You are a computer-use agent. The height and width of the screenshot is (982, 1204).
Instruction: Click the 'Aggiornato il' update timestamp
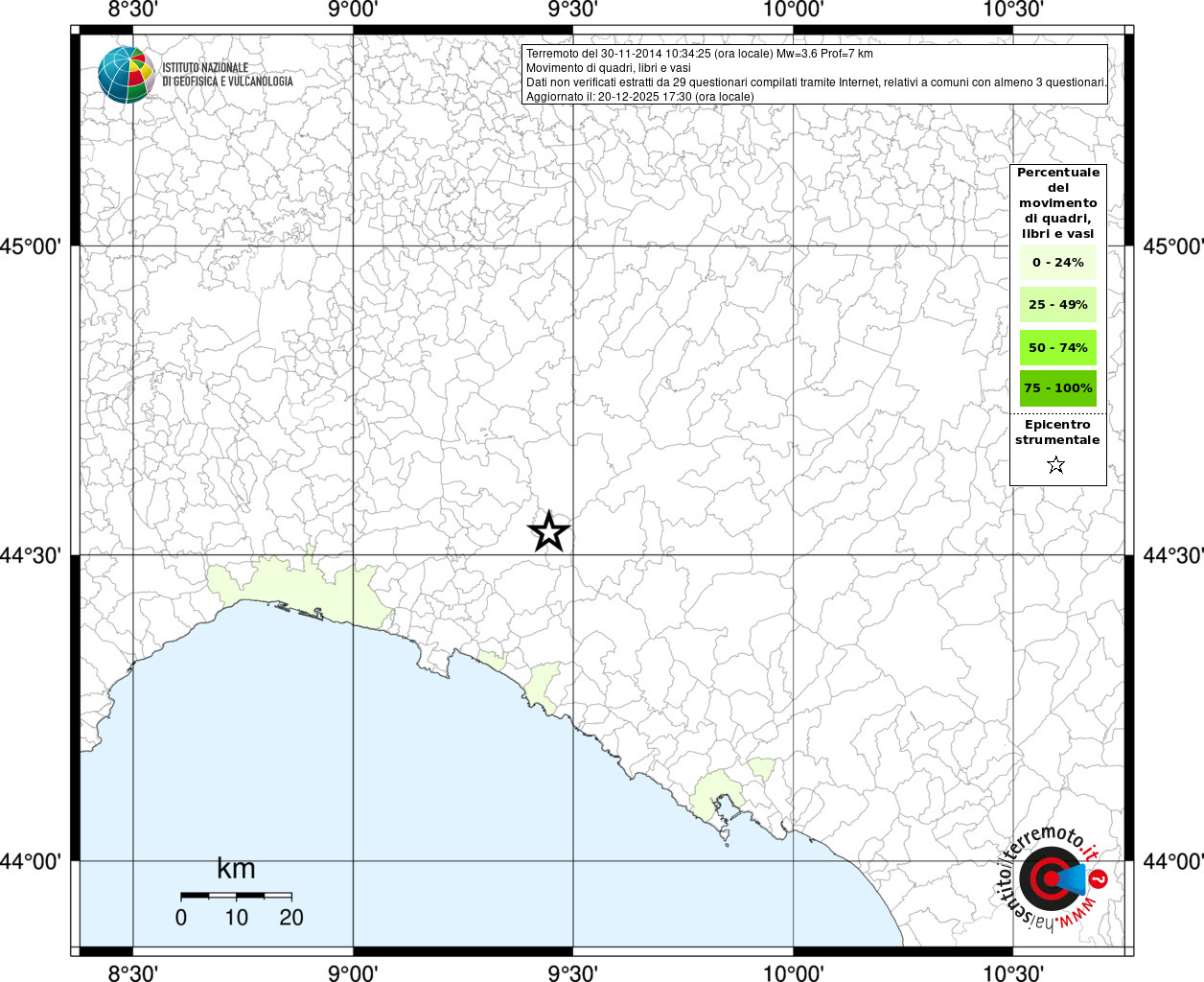(640, 97)
